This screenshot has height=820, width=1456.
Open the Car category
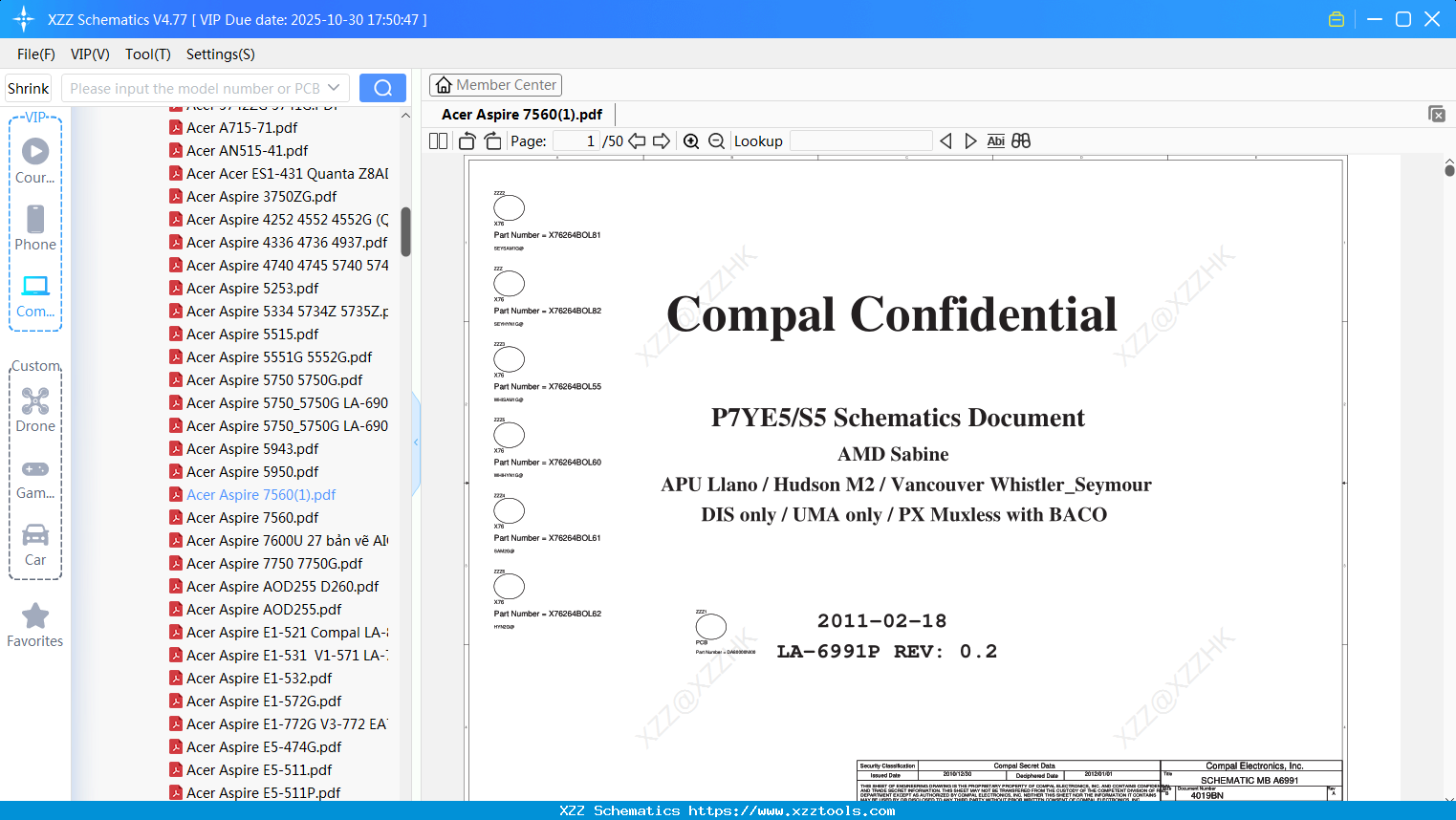[35, 545]
